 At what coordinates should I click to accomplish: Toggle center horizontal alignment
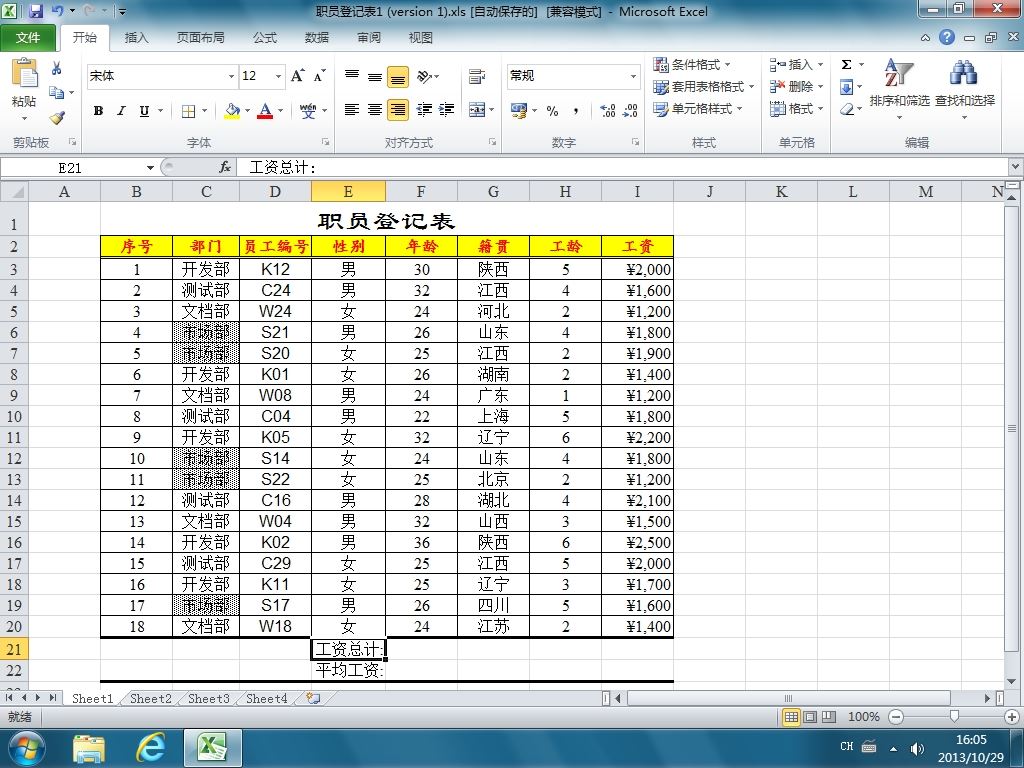[375, 110]
